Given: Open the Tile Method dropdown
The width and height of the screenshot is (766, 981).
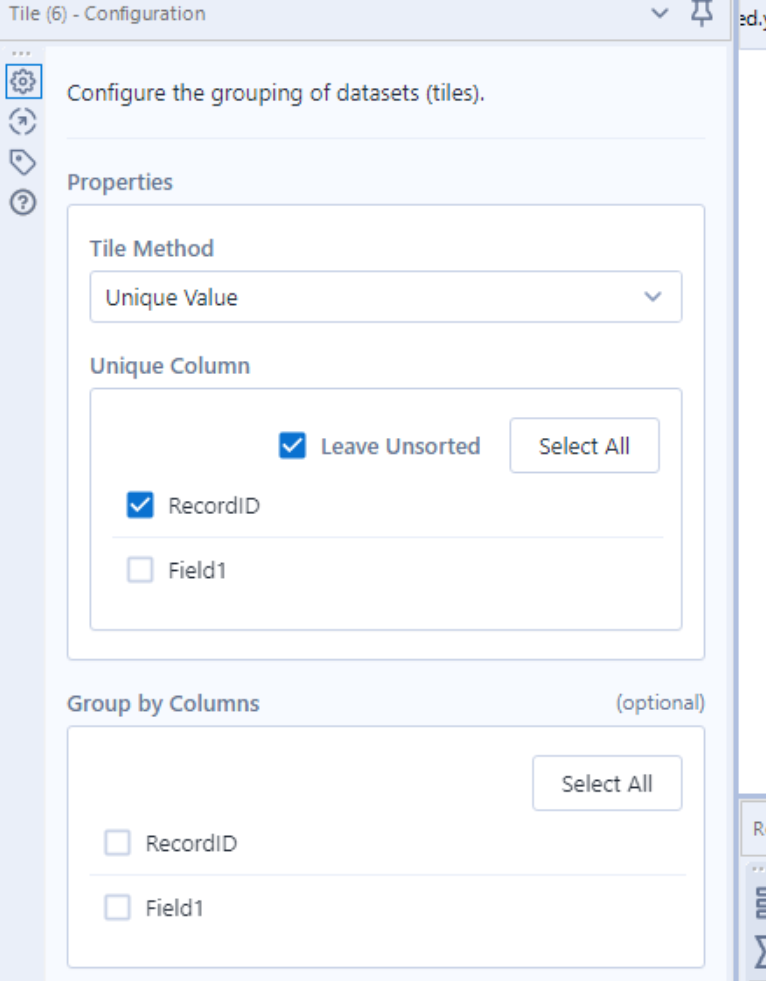Looking at the screenshot, I should (x=385, y=297).
